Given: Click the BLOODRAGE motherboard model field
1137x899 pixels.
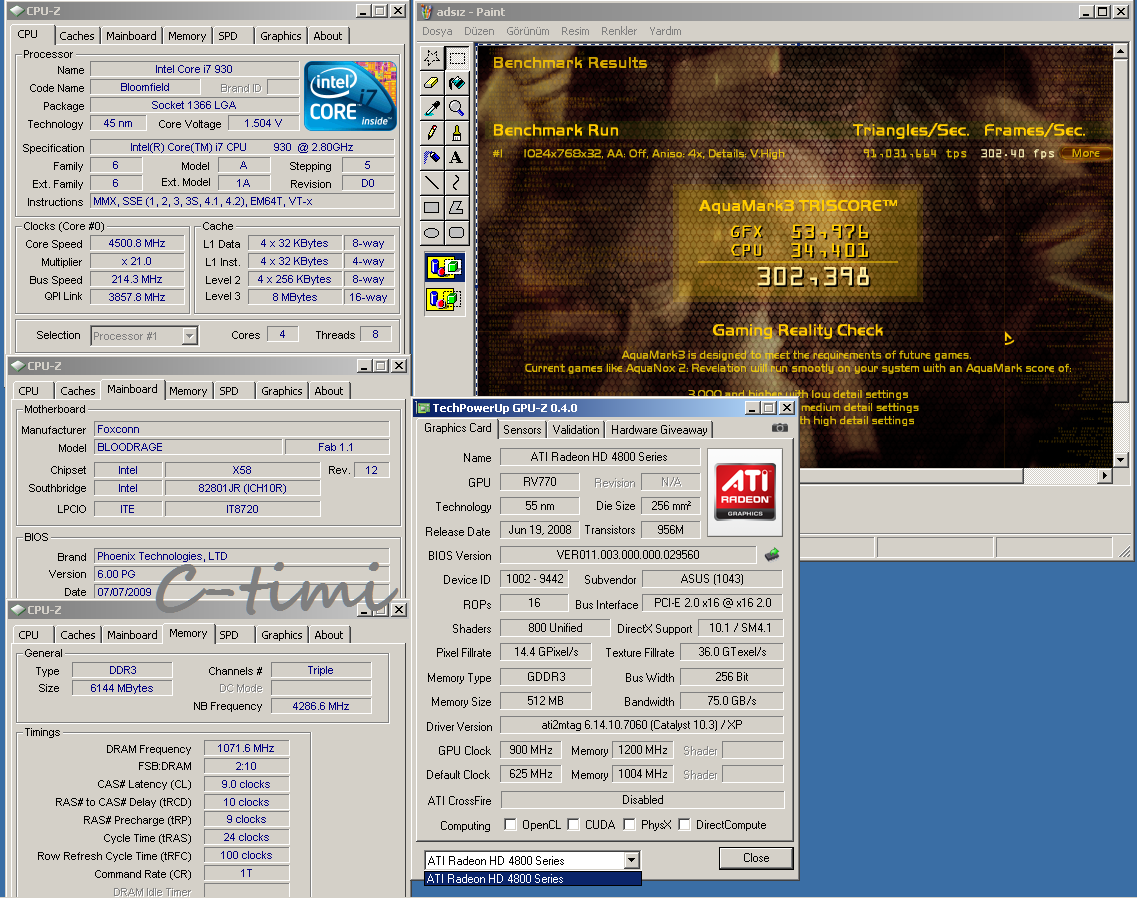Looking at the screenshot, I should 188,447.
